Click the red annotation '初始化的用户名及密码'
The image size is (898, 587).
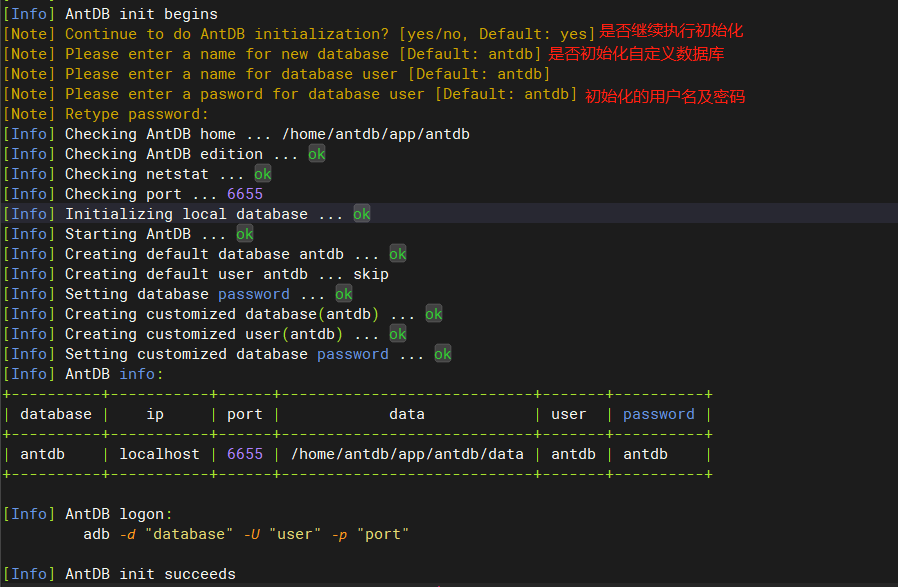point(665,96)
